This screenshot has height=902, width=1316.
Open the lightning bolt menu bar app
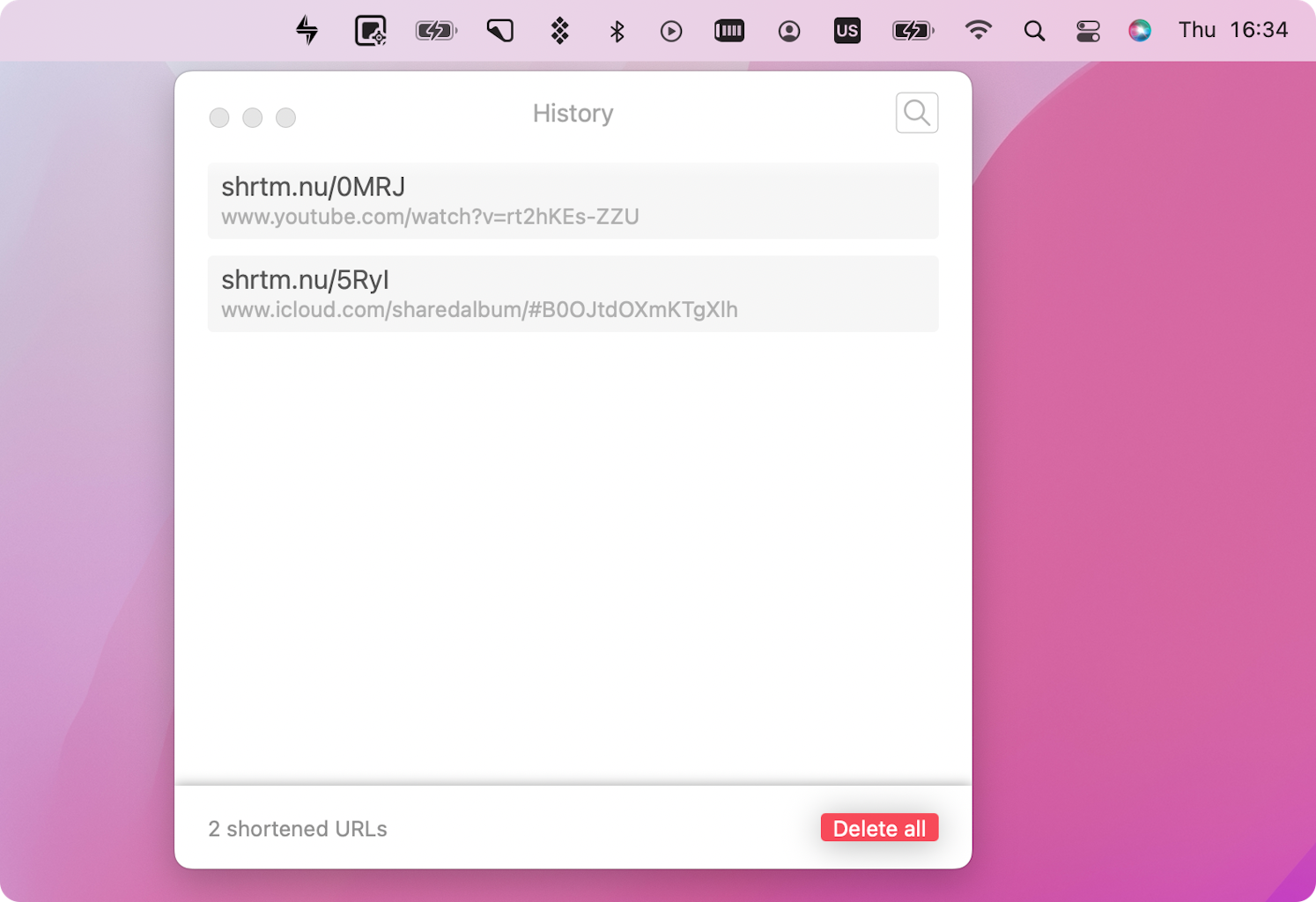[x=307, y=31]
